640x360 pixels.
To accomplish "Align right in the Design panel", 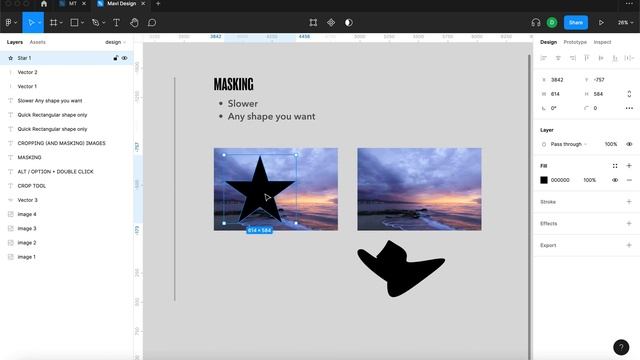I will point(573,58).
